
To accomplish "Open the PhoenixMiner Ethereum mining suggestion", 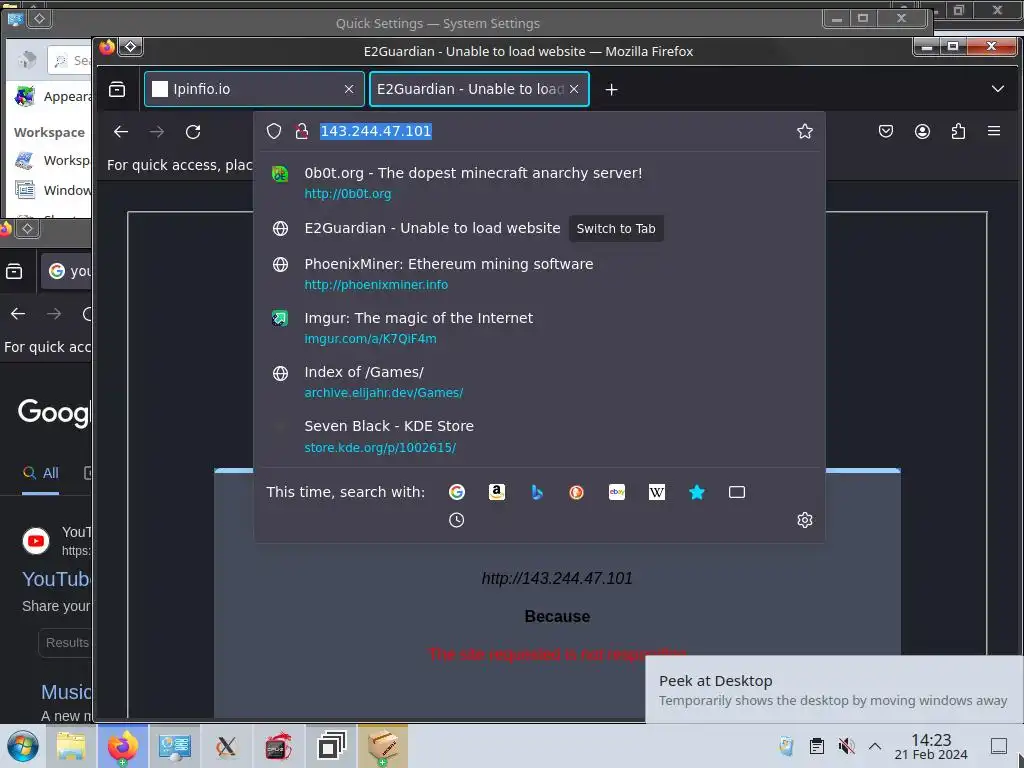I will click(x=539, y=274).
